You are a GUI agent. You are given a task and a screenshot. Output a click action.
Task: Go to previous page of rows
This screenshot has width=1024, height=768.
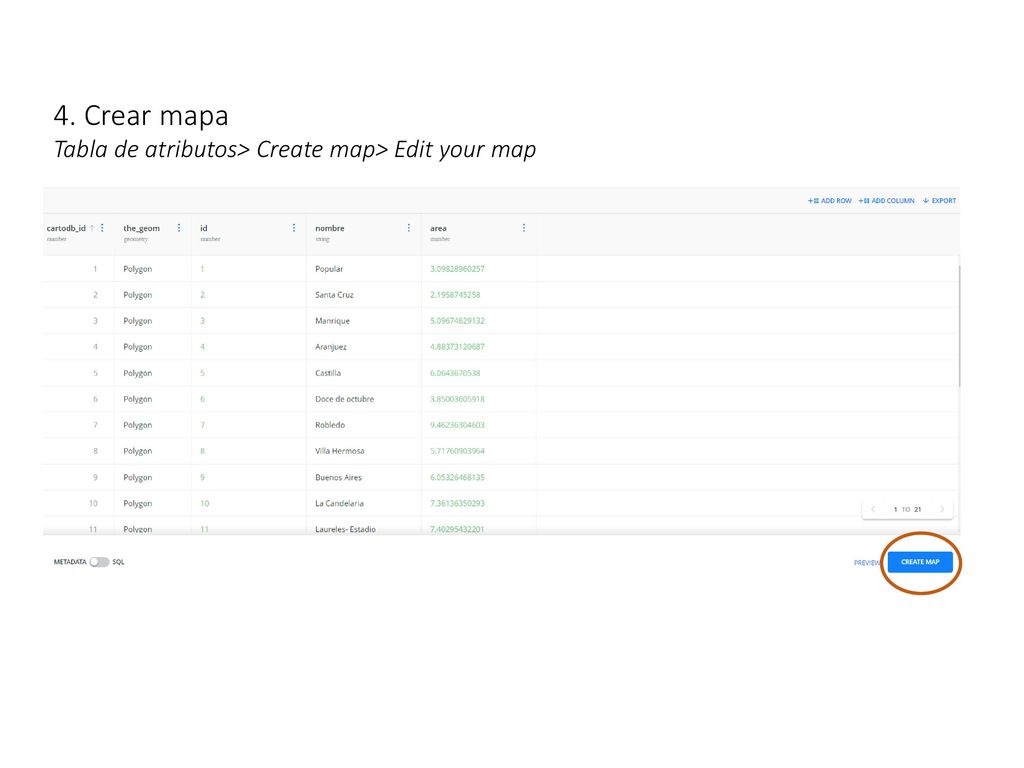[x=873, y=509]
